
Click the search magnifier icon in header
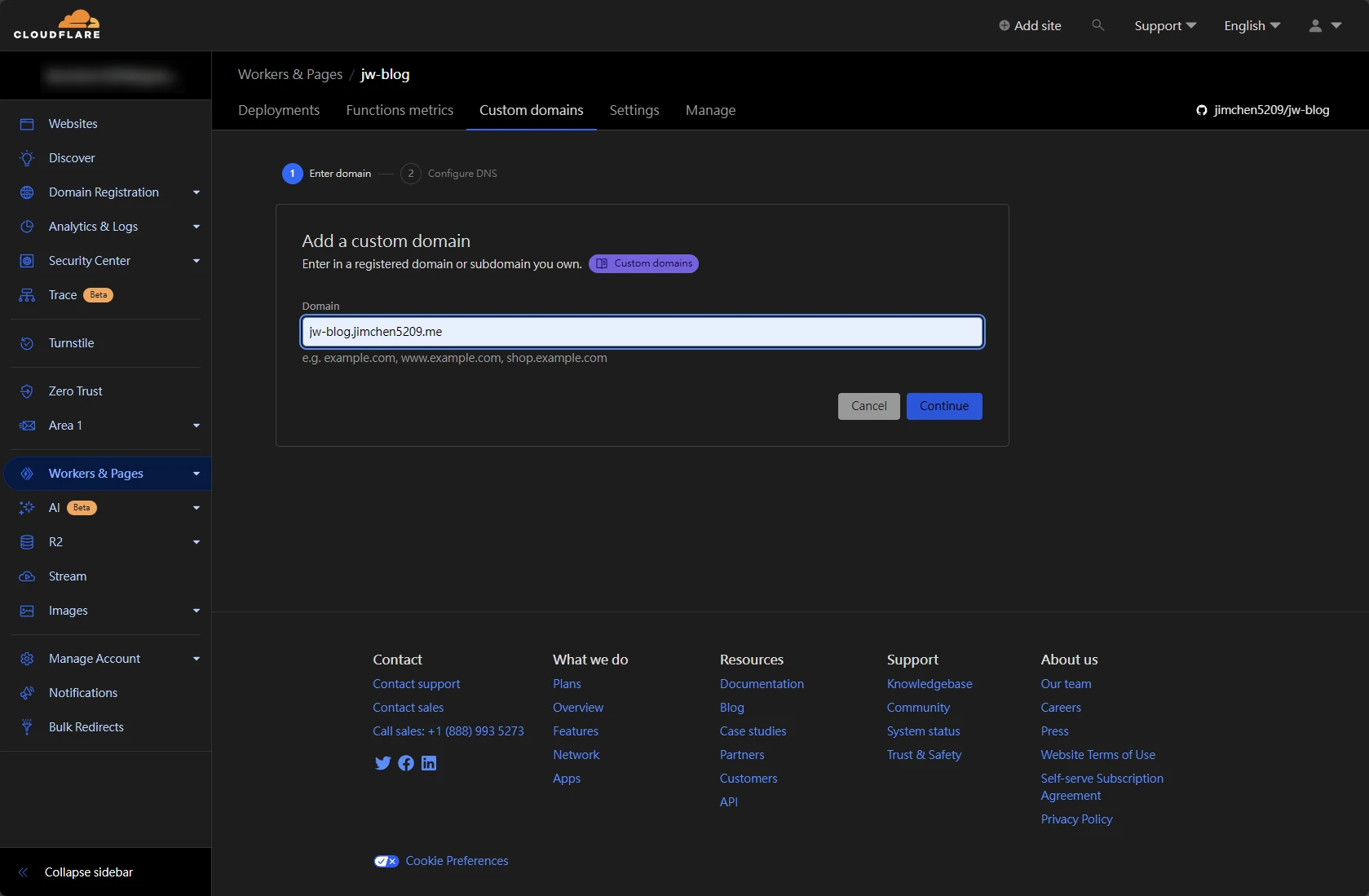(x=1098, y=25)
